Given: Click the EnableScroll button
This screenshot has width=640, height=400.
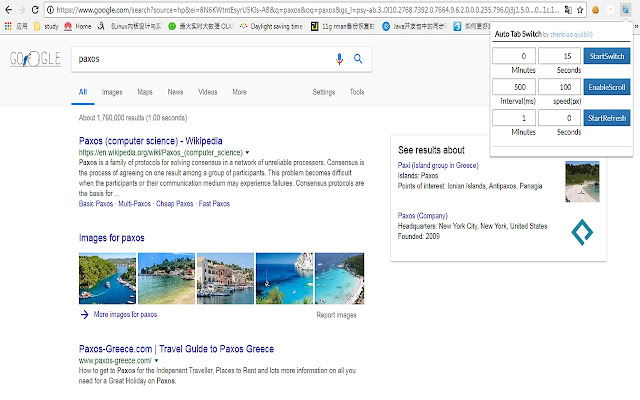Looking at the screenshot, I should coord(607,87).
